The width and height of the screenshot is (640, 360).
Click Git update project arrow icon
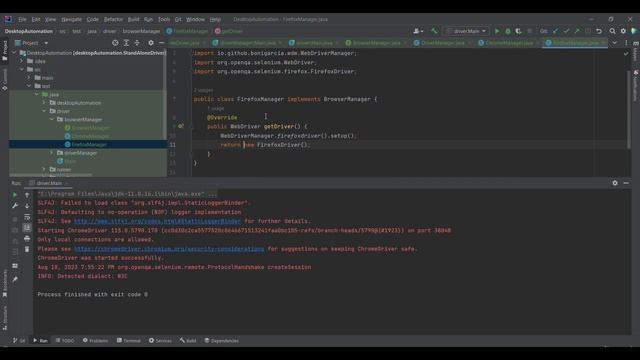pyautogui.click(x=556, y=31)
